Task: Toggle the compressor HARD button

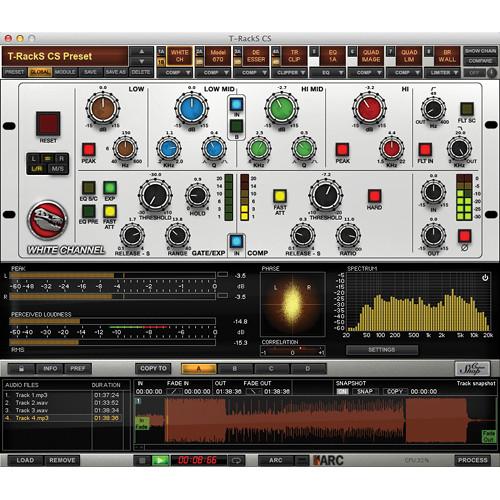Action: pos(374,196)
